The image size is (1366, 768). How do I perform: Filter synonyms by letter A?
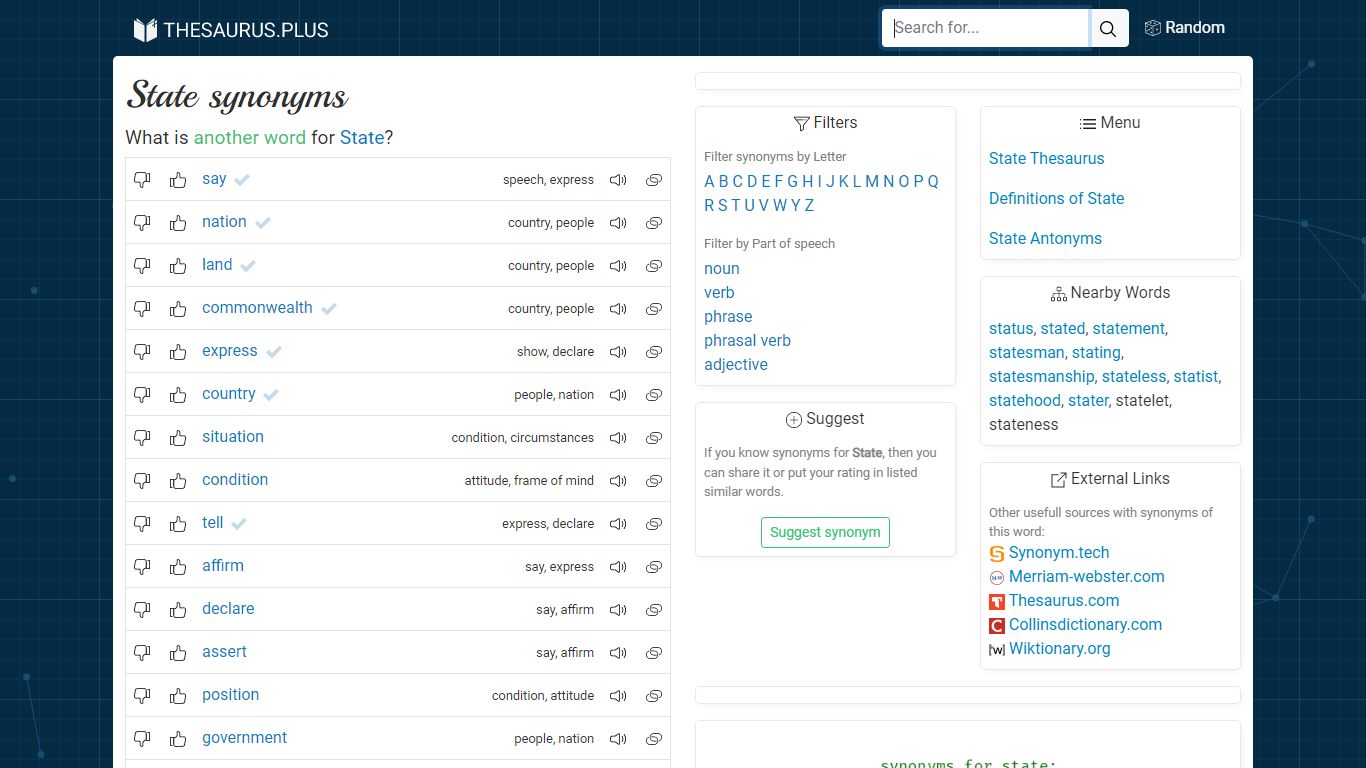pos(709,181)
